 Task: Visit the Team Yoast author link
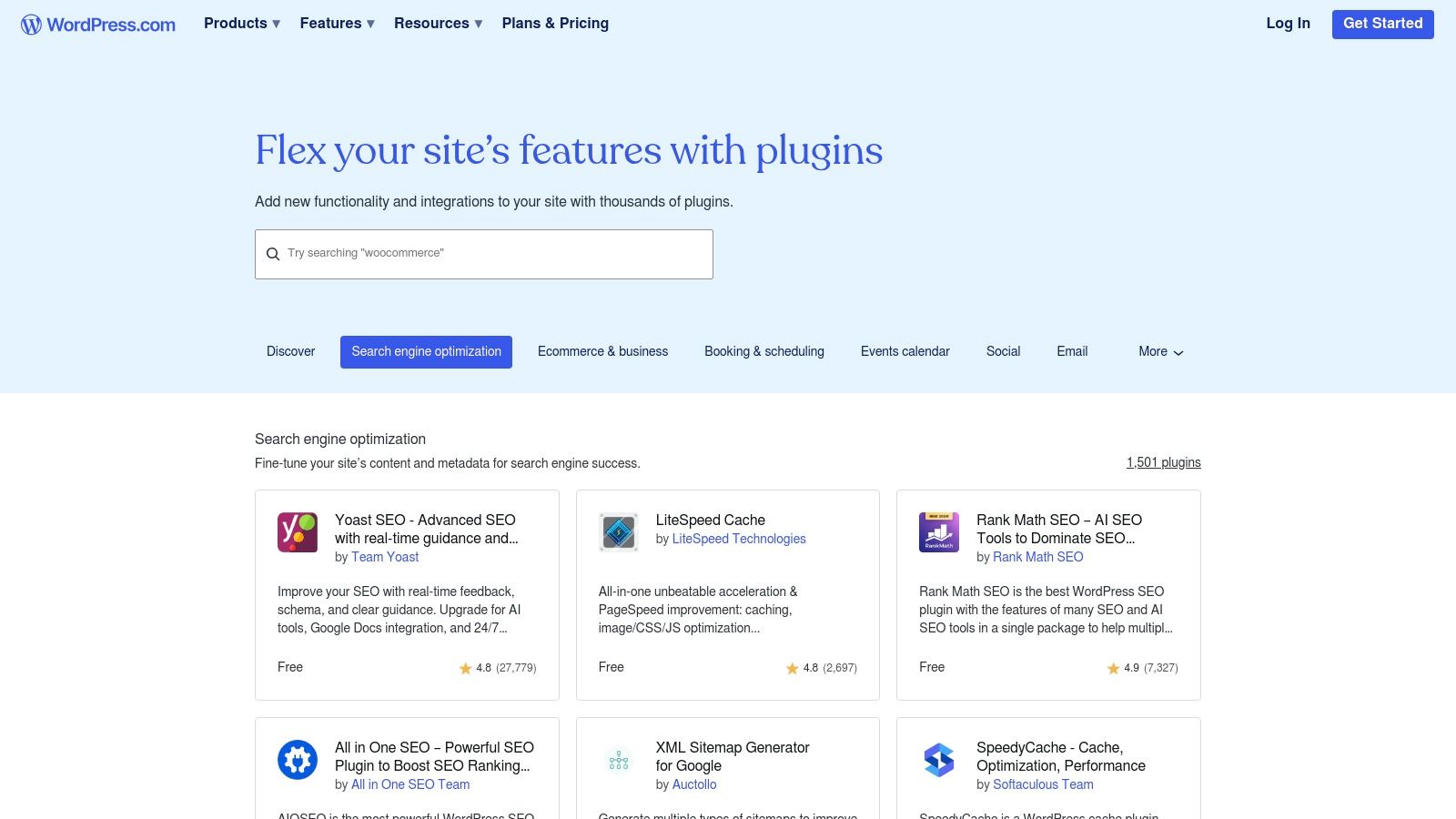point(385,557)
